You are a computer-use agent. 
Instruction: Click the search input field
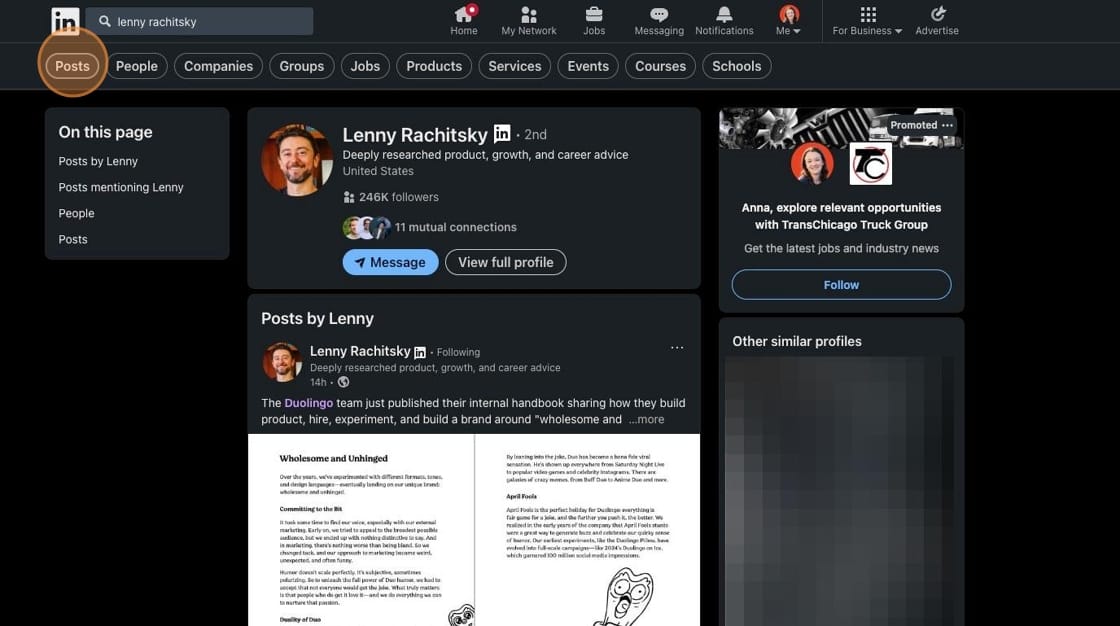pos(200,20)
